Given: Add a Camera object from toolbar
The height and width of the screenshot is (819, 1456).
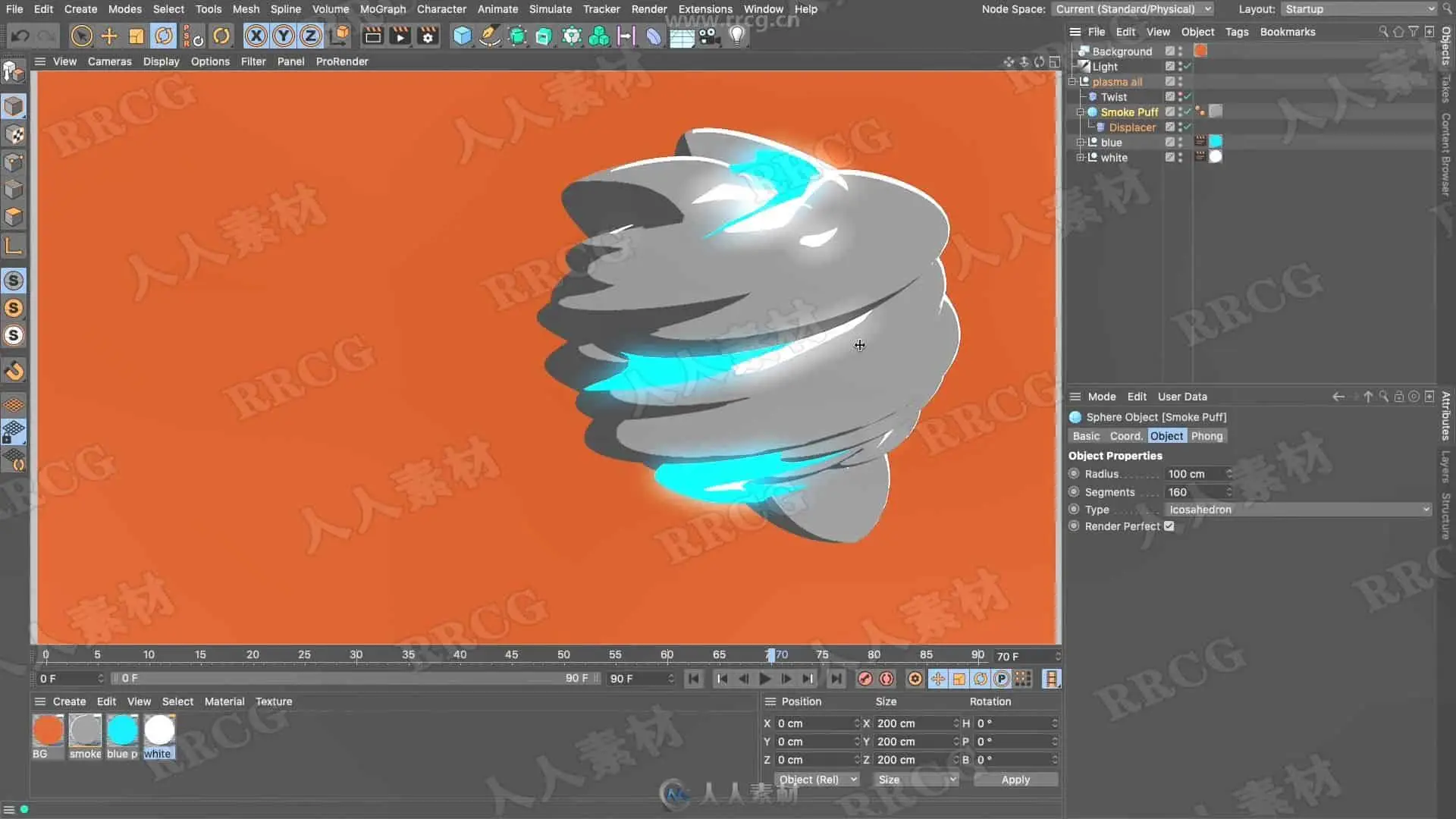Looking at the screenshot, I should tap(709, 36).
